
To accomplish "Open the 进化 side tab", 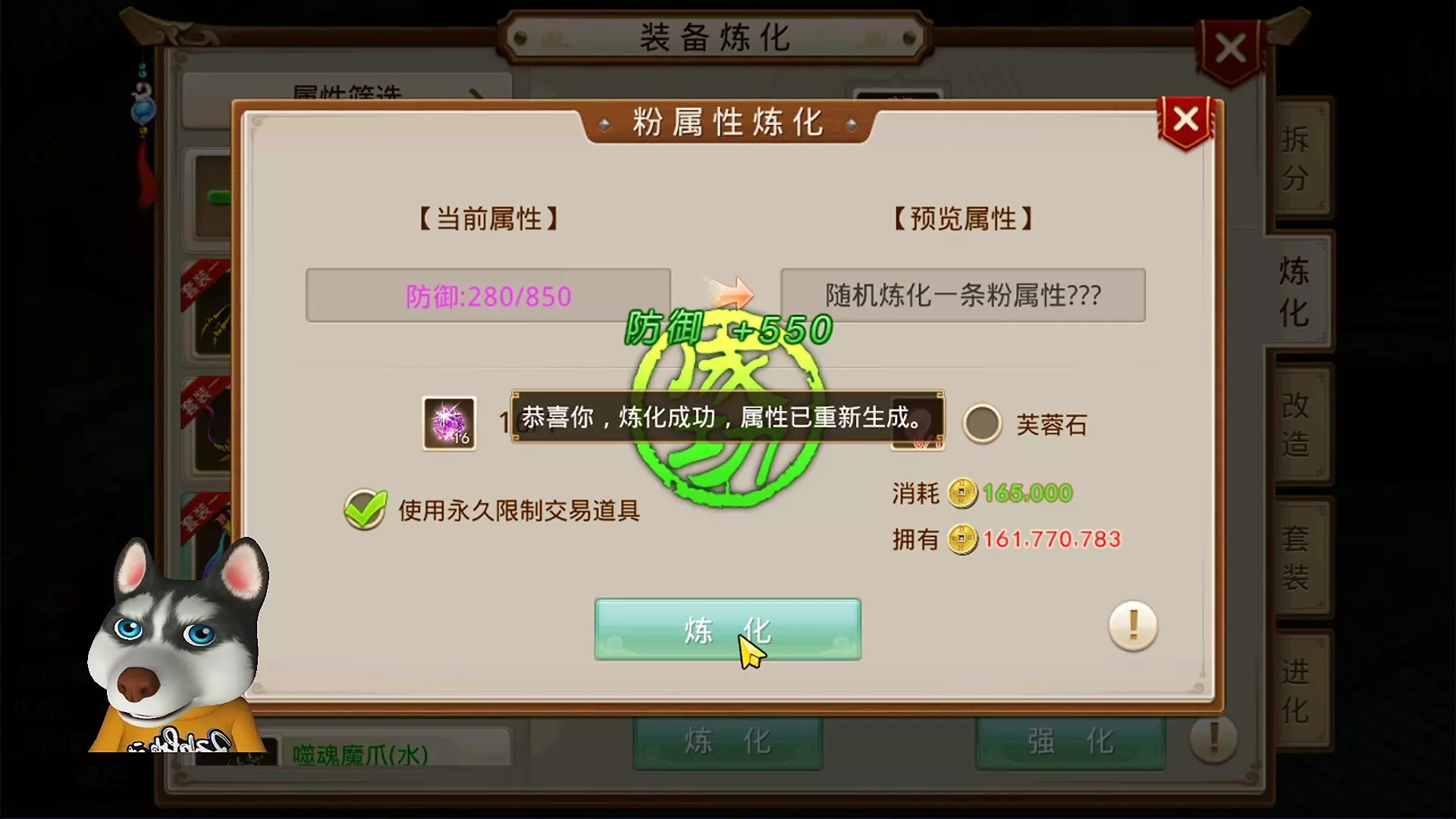I will [x=1296, y=690].
